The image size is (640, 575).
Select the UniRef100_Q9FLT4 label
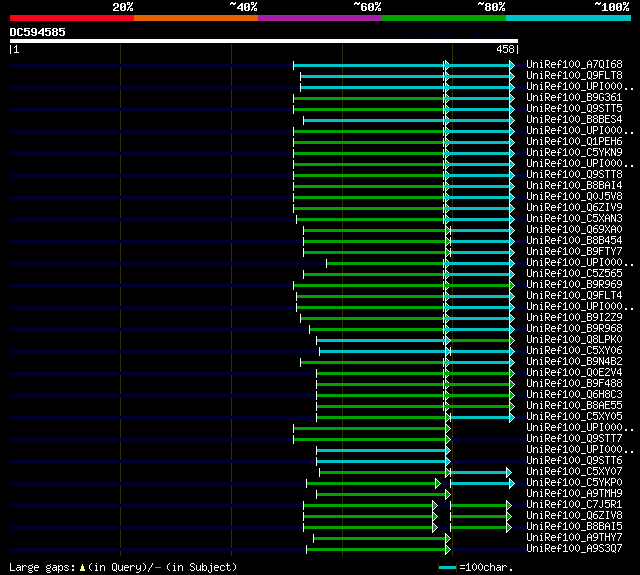click(574, 296)
